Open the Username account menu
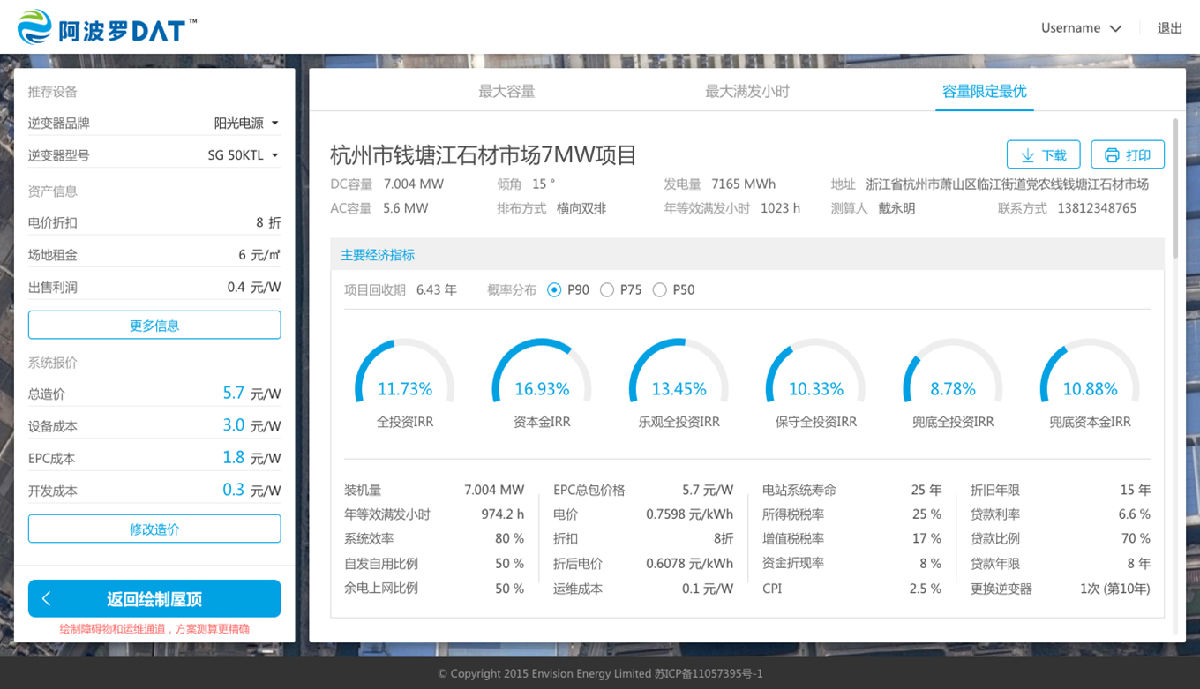This screenshot has height=689, width=1200. click(1080, 28)
